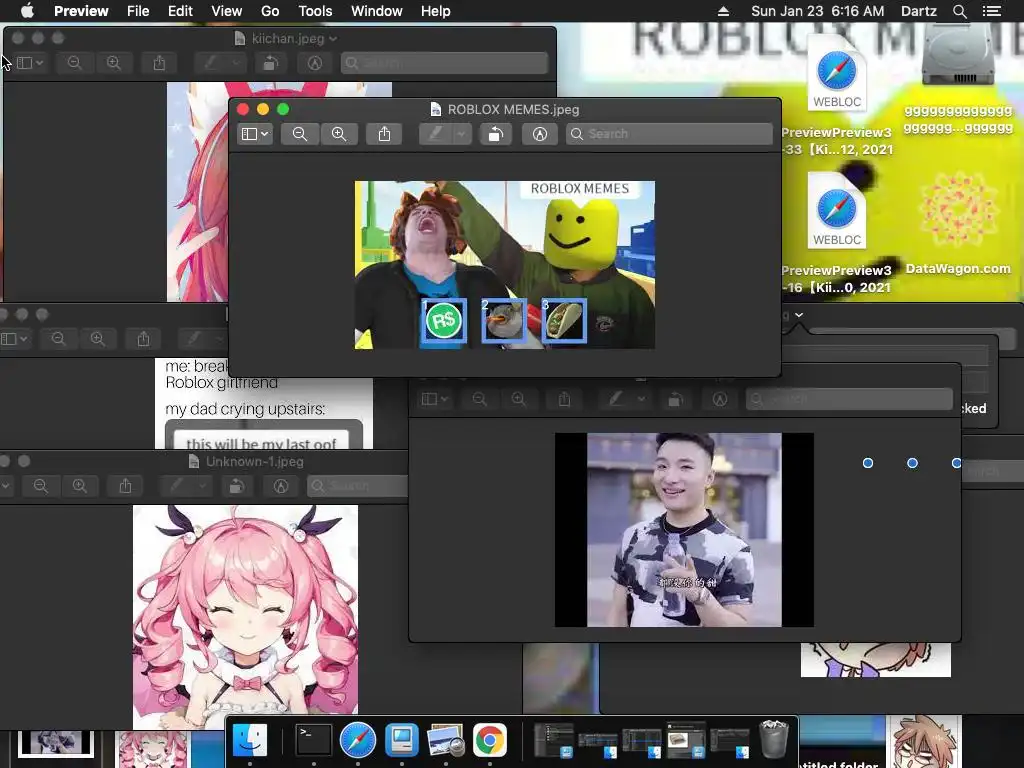Expand highlight options dropdown in ROBLOX MEMES window
Image resolution: width=1024 pixels, height=768 pixels.
pos(462,134)
